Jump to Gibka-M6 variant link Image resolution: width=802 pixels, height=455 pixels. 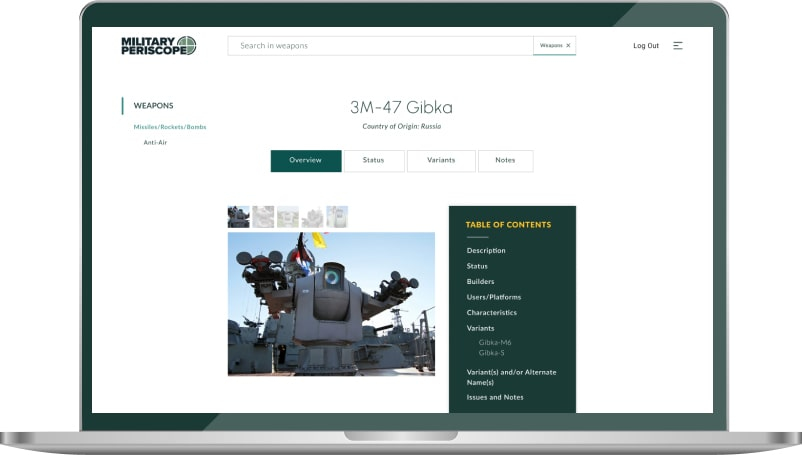[495, 342]
